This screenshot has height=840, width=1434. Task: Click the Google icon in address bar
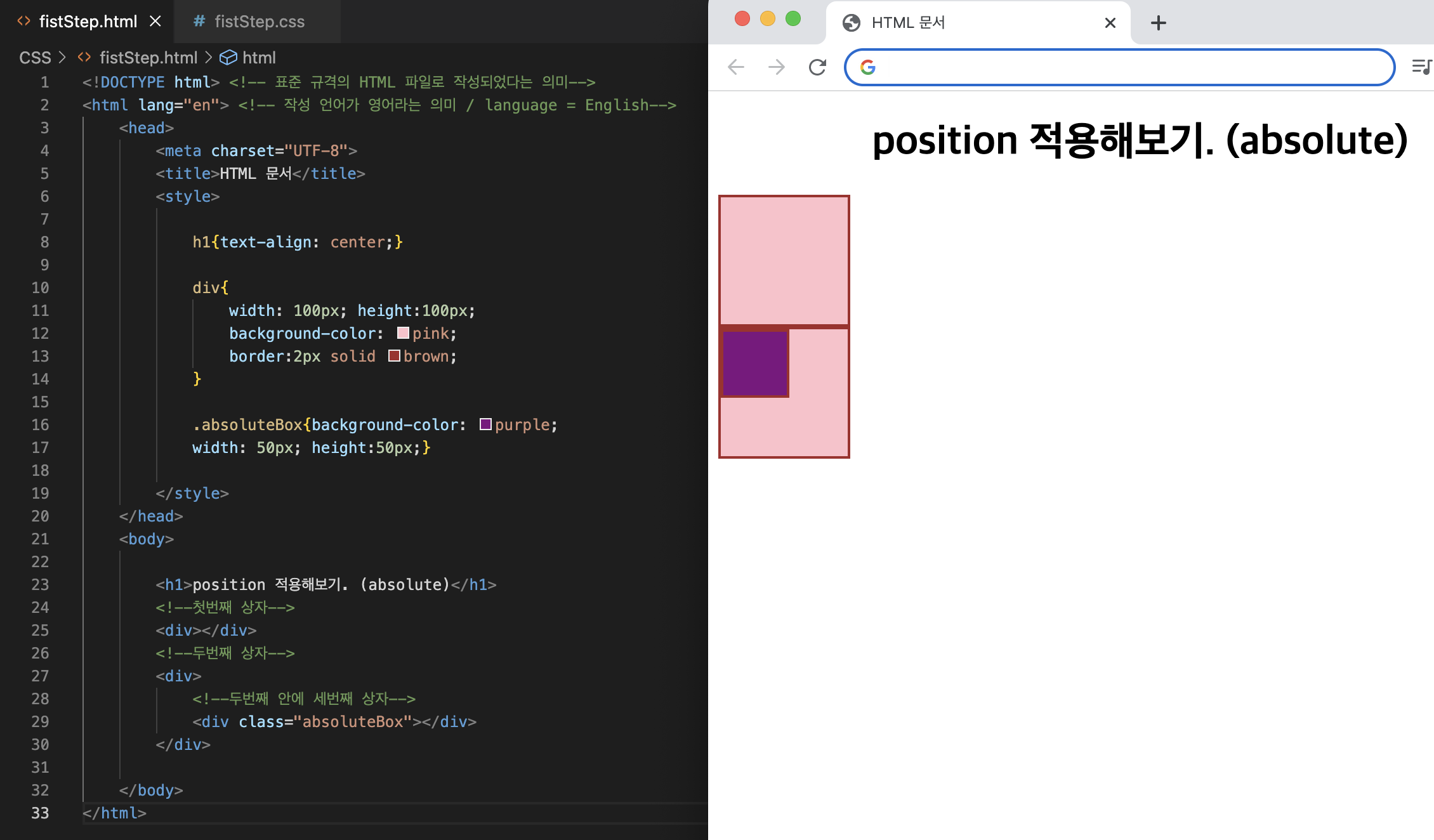pyautogui.click(x=868, y=67)
